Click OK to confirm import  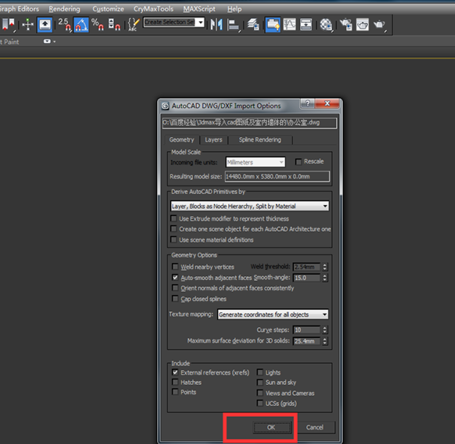[x=271, y=427]
